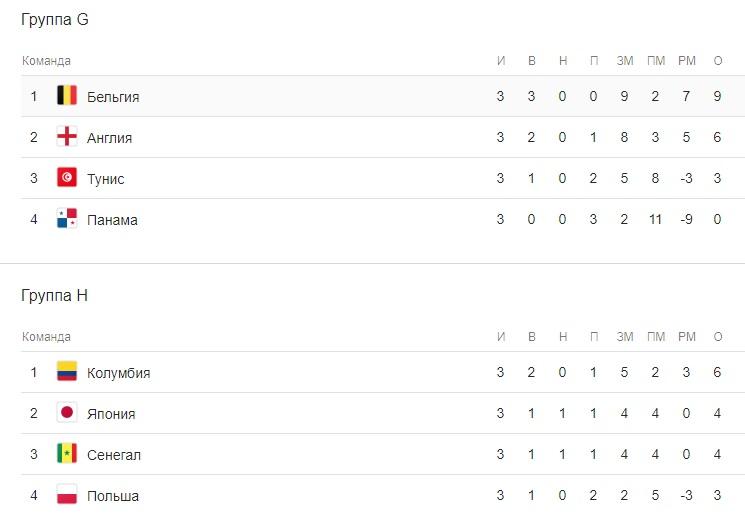Click the Japan flag icon
The image size is (745, 525).
[x=67, y=413]
